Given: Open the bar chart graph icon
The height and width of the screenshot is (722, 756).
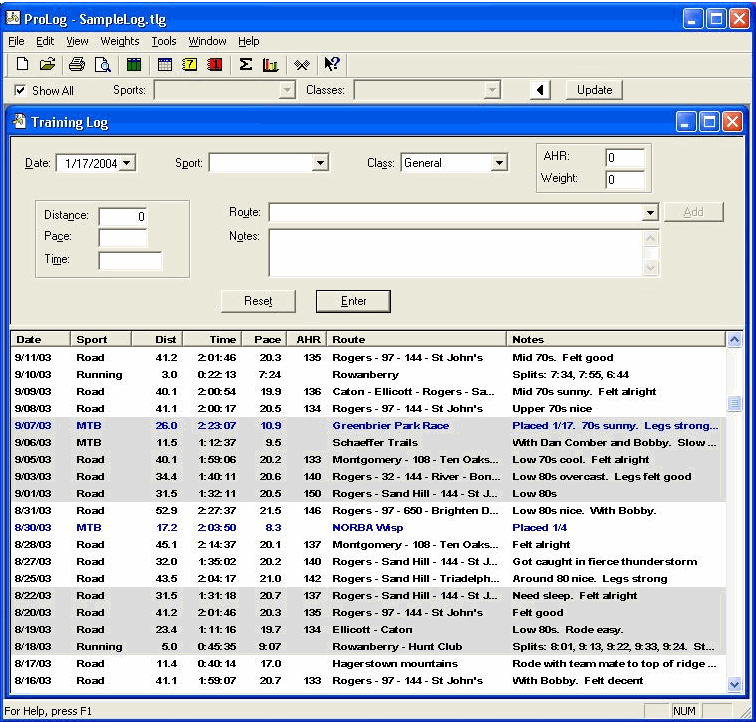Looking at the screenshot, I should coord(270,64).
